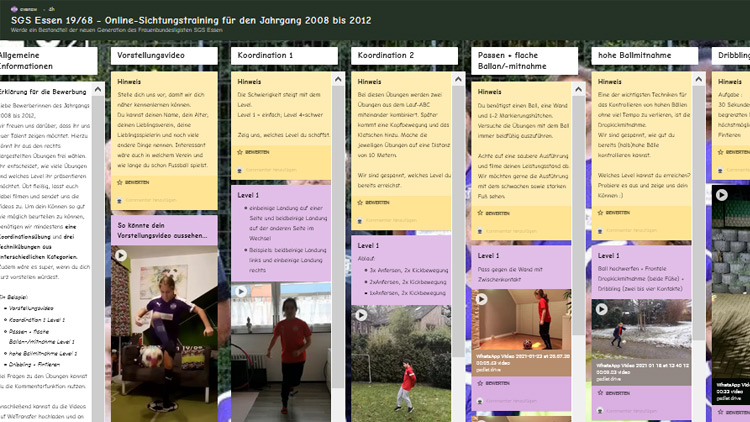Rate the Passen Level 1 video with star

(480, 383)
